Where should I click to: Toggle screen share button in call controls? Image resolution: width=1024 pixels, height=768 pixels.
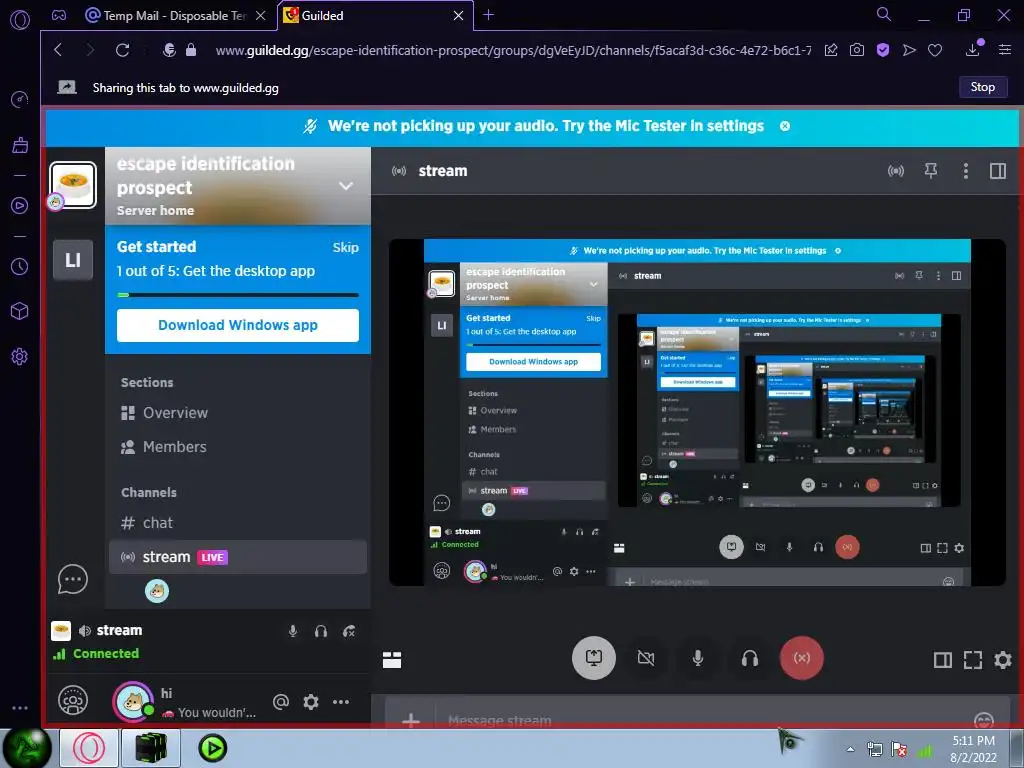[594, 658]
